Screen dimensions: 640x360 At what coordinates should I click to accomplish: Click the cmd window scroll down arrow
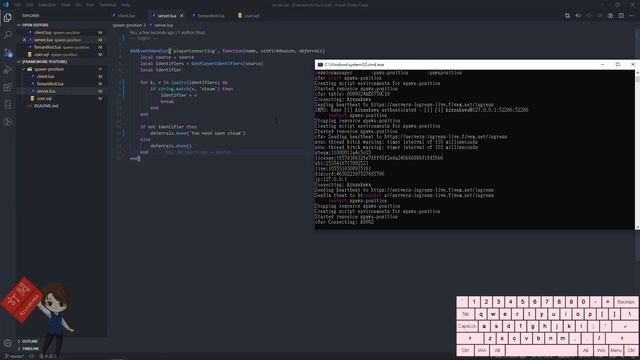coord(638,227)
